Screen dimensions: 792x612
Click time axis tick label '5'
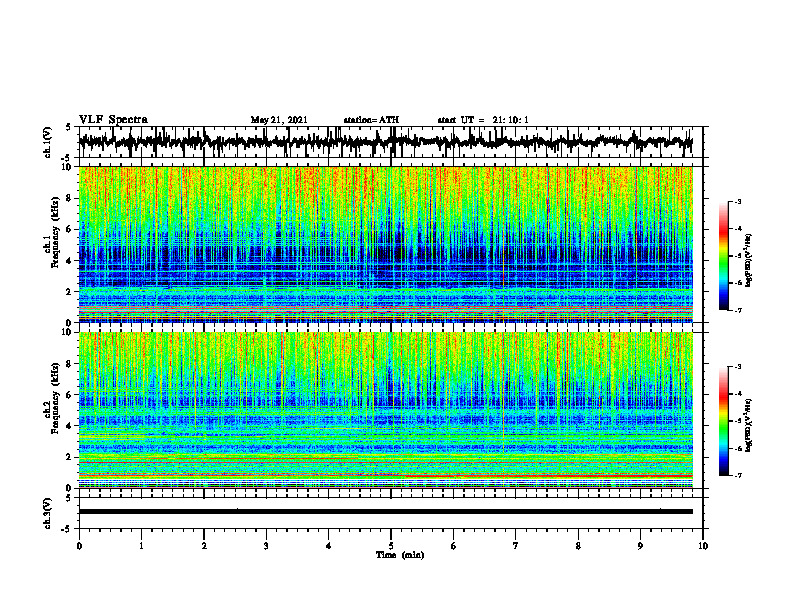(391, 546)
